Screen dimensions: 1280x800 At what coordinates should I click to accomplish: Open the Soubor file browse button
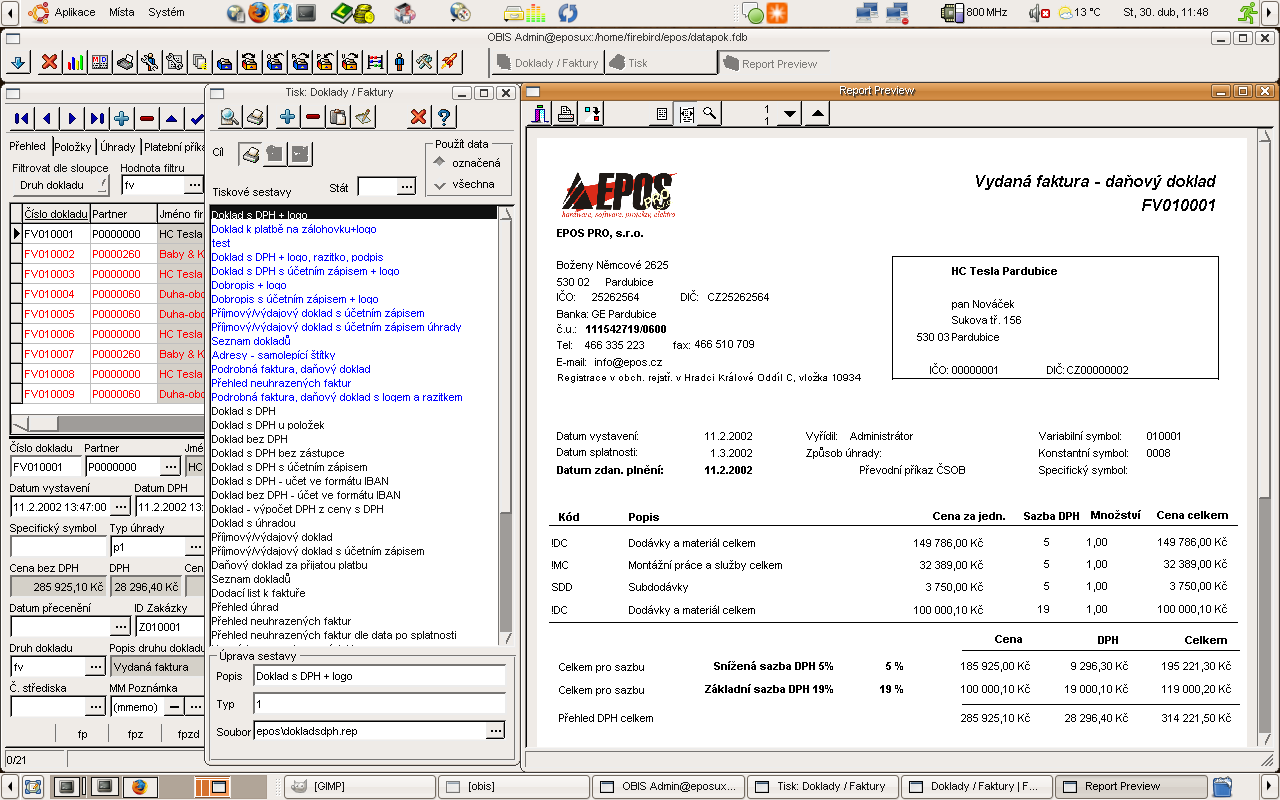[x=494, y=731]
